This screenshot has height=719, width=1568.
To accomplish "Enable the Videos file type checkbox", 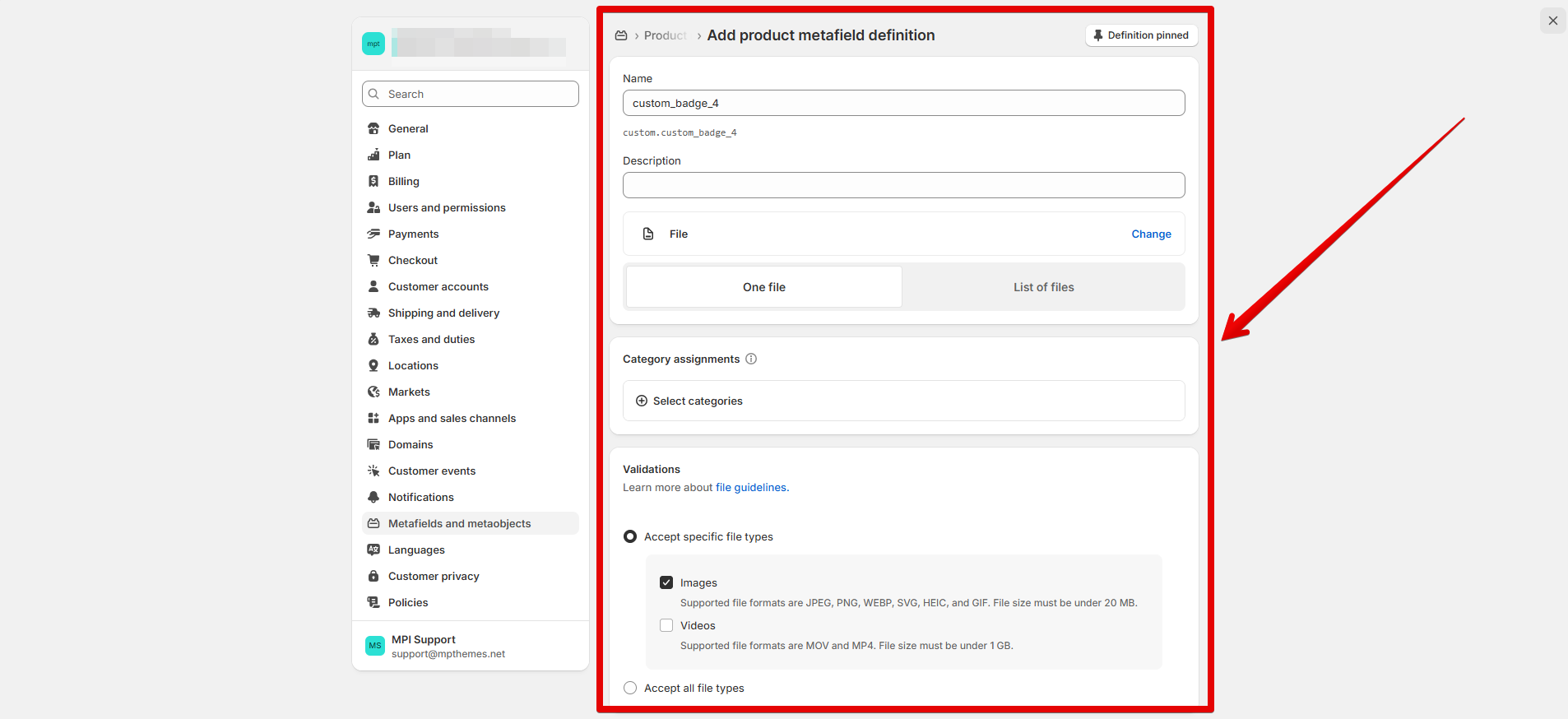I will coord(666,625).
